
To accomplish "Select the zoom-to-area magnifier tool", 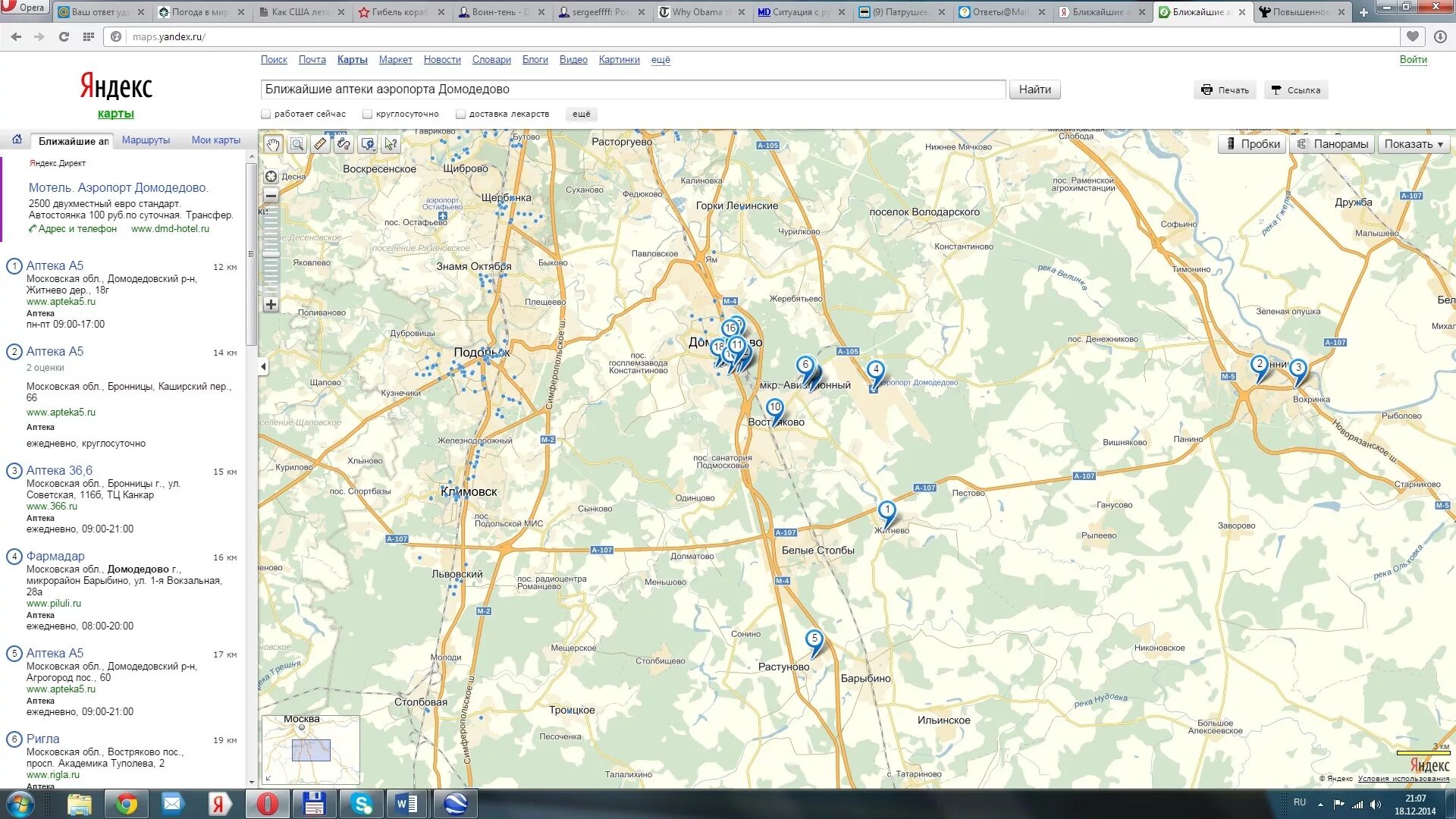I will [x=297, y=144].
